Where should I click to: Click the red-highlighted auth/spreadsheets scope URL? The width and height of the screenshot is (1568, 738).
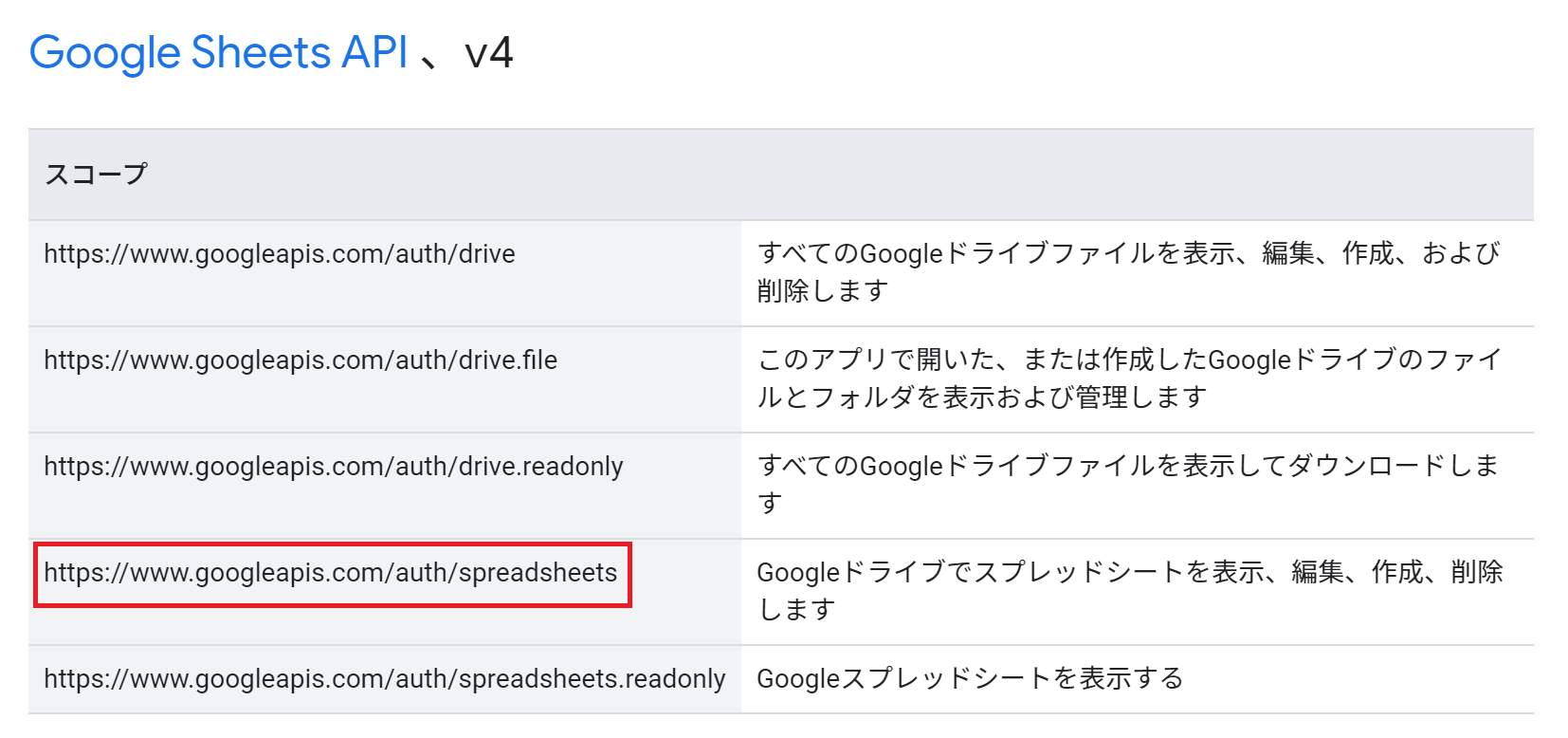[331, 573]
